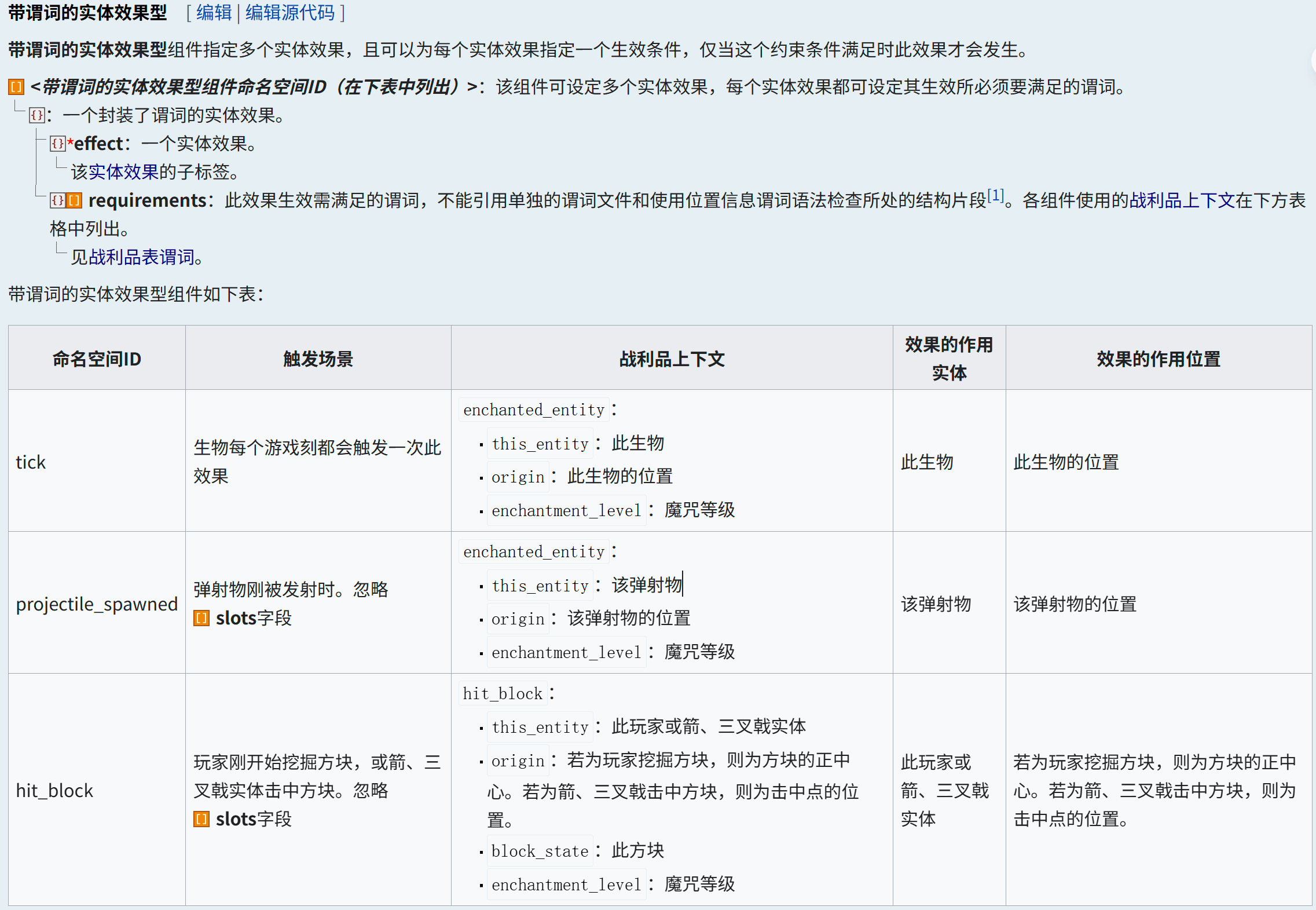
Task: Open the 战利品上下文 link in the requirements text
Action: (x=1182, y=200)
